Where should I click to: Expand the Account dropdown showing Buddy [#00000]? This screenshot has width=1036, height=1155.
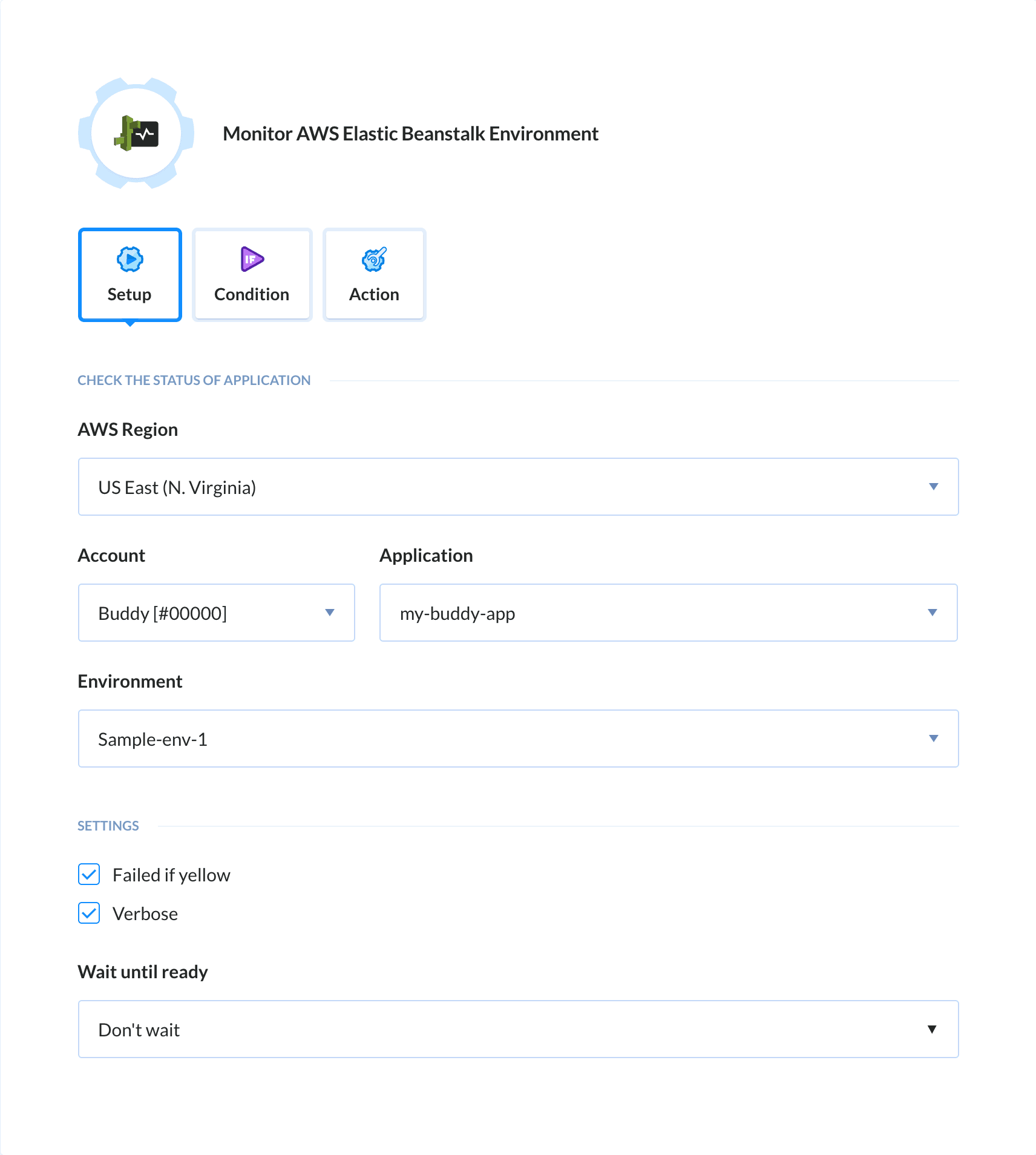tap(216, 612)
